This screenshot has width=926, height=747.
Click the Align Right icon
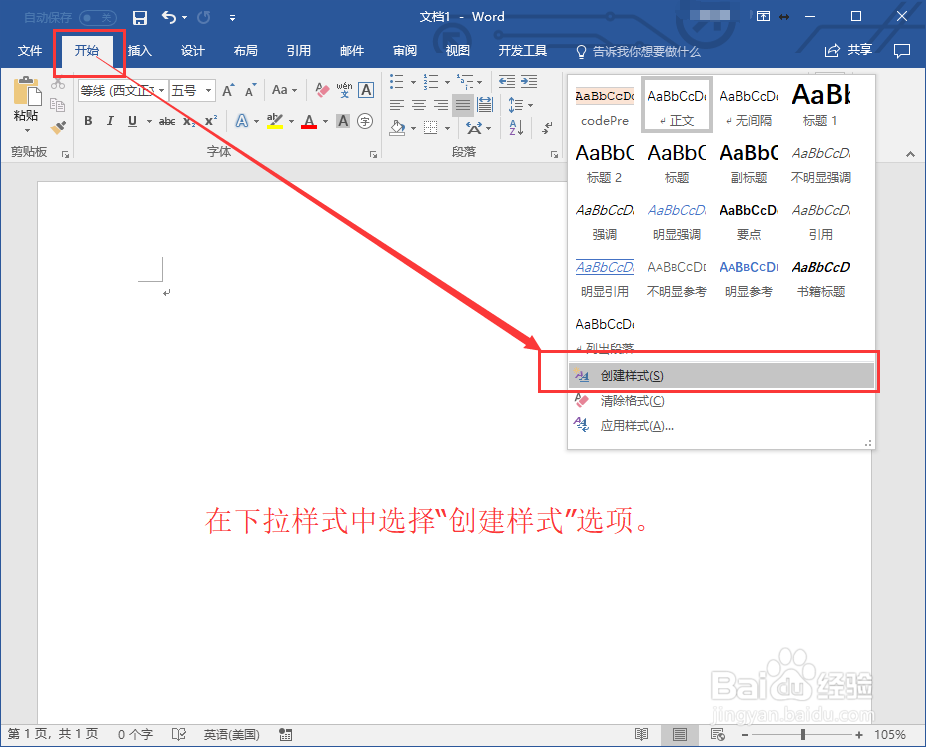click(x=441, y=105)
